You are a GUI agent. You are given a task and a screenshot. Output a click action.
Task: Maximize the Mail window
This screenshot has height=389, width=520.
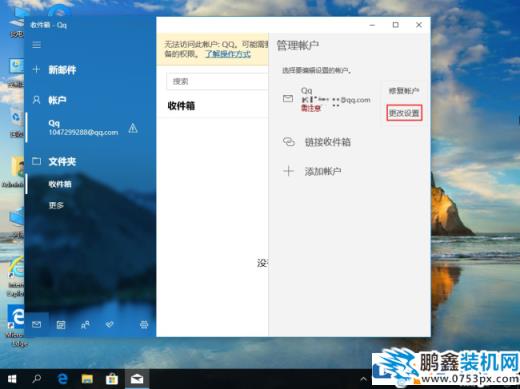(x=396, y=25)
